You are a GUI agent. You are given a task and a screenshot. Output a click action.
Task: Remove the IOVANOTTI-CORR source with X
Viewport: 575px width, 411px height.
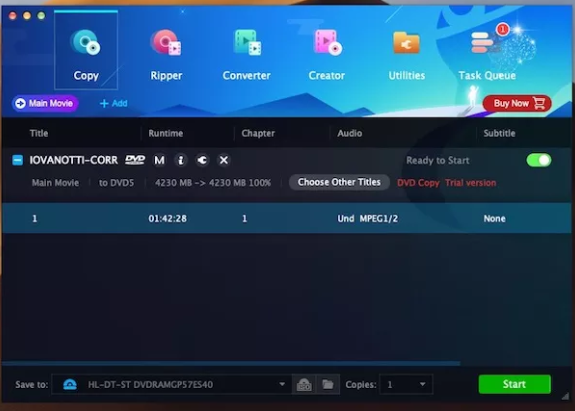click(224, 160)
